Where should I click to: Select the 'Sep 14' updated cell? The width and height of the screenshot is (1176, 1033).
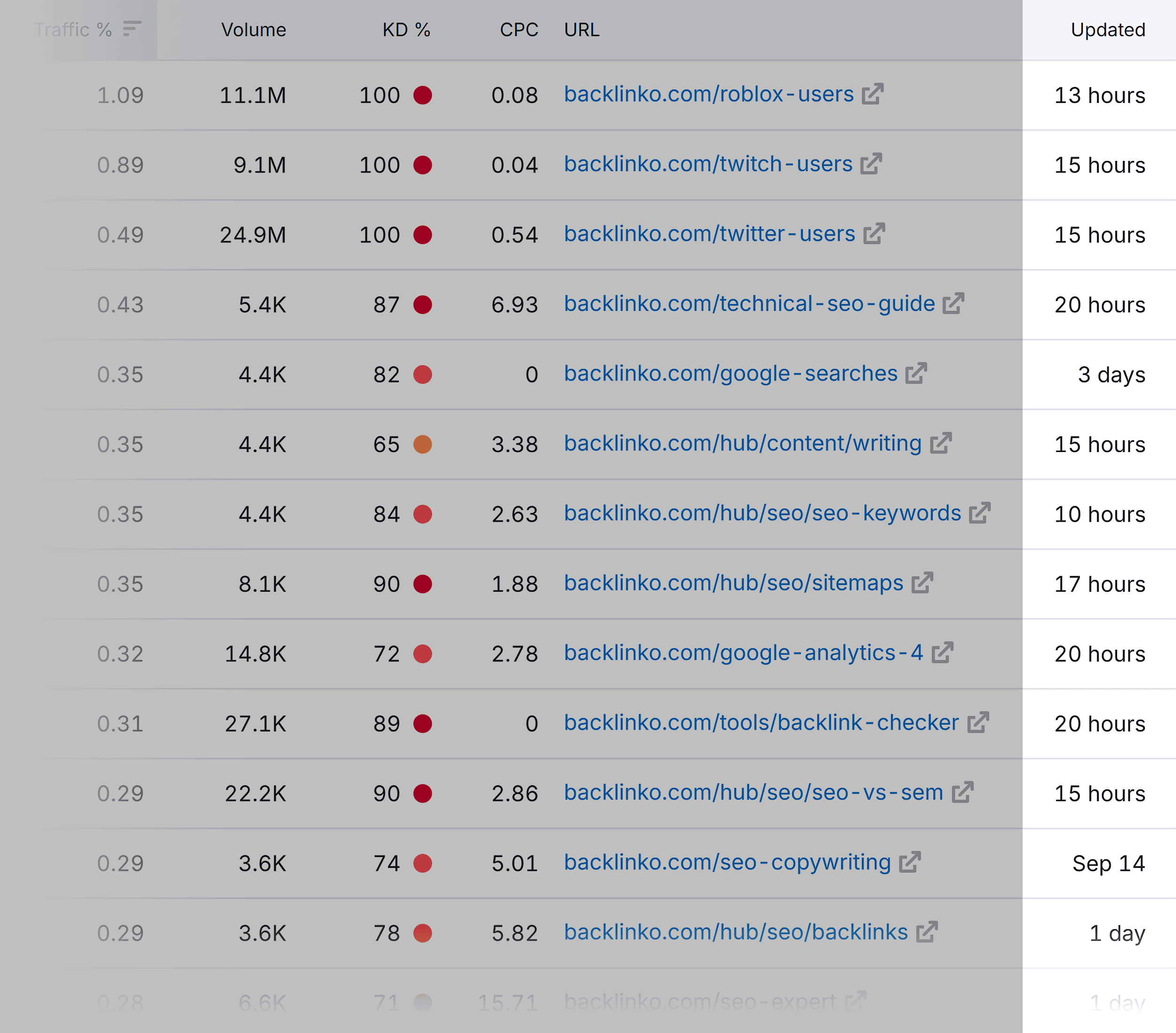pos(1109,863)
